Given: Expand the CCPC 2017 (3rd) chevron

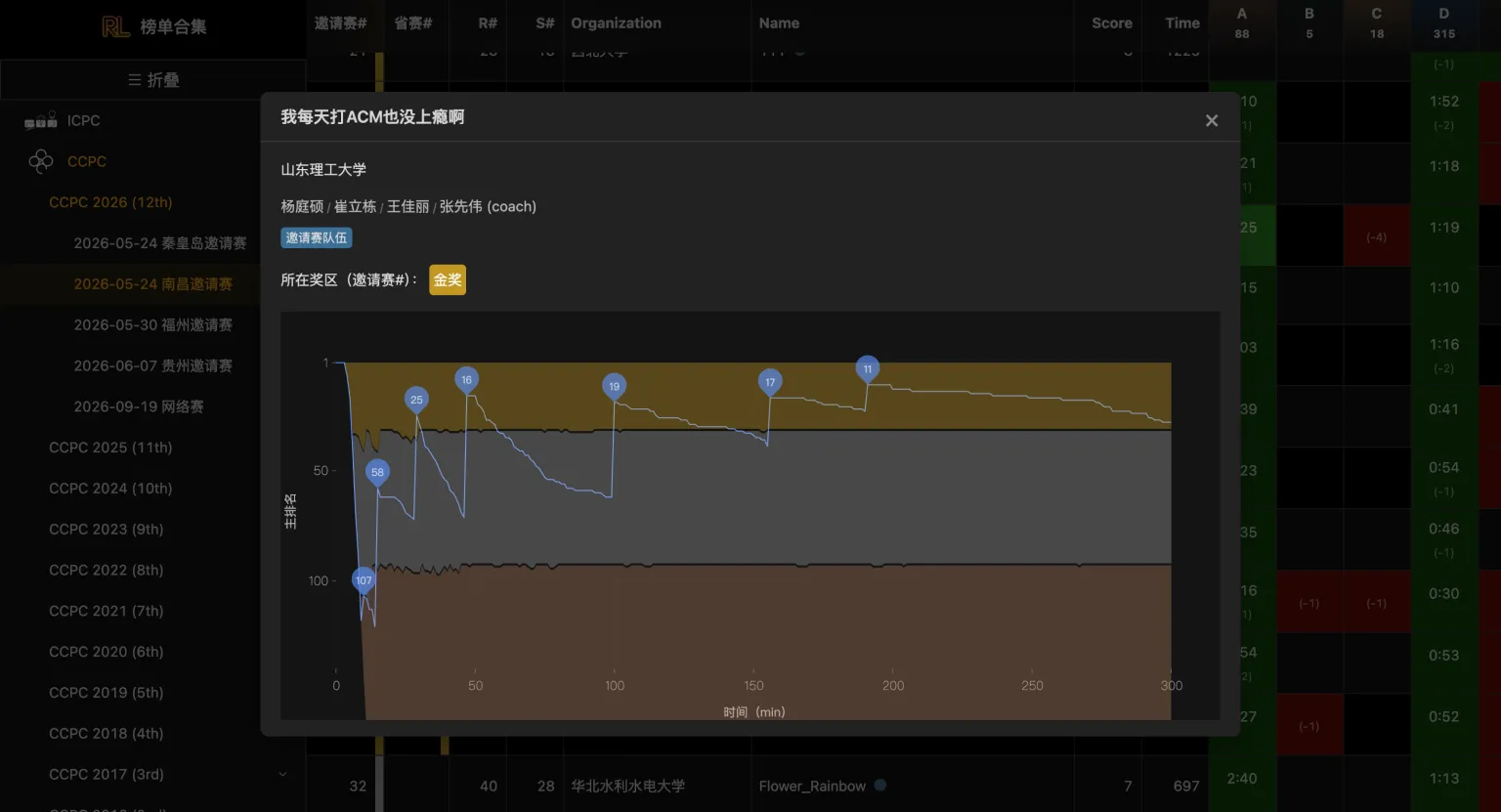Looking at the screenshot, I should pyautogui.click(x=282, y=774).
